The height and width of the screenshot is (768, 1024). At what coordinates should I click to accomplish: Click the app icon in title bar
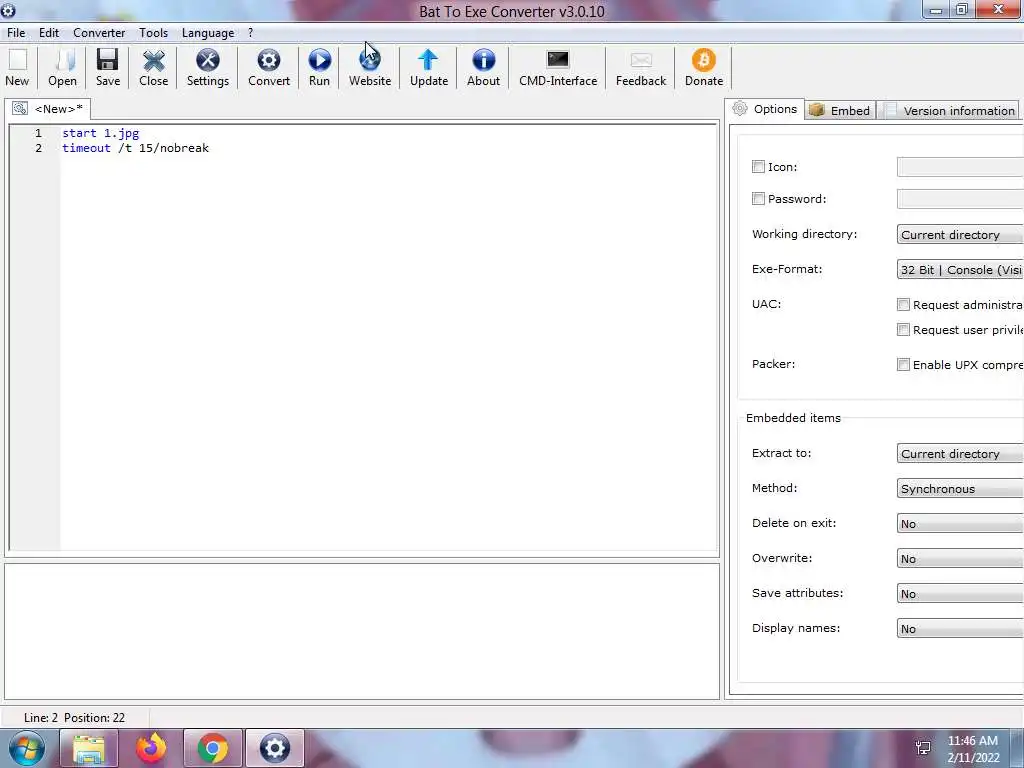pyautogui.click(x=8, y=10)
